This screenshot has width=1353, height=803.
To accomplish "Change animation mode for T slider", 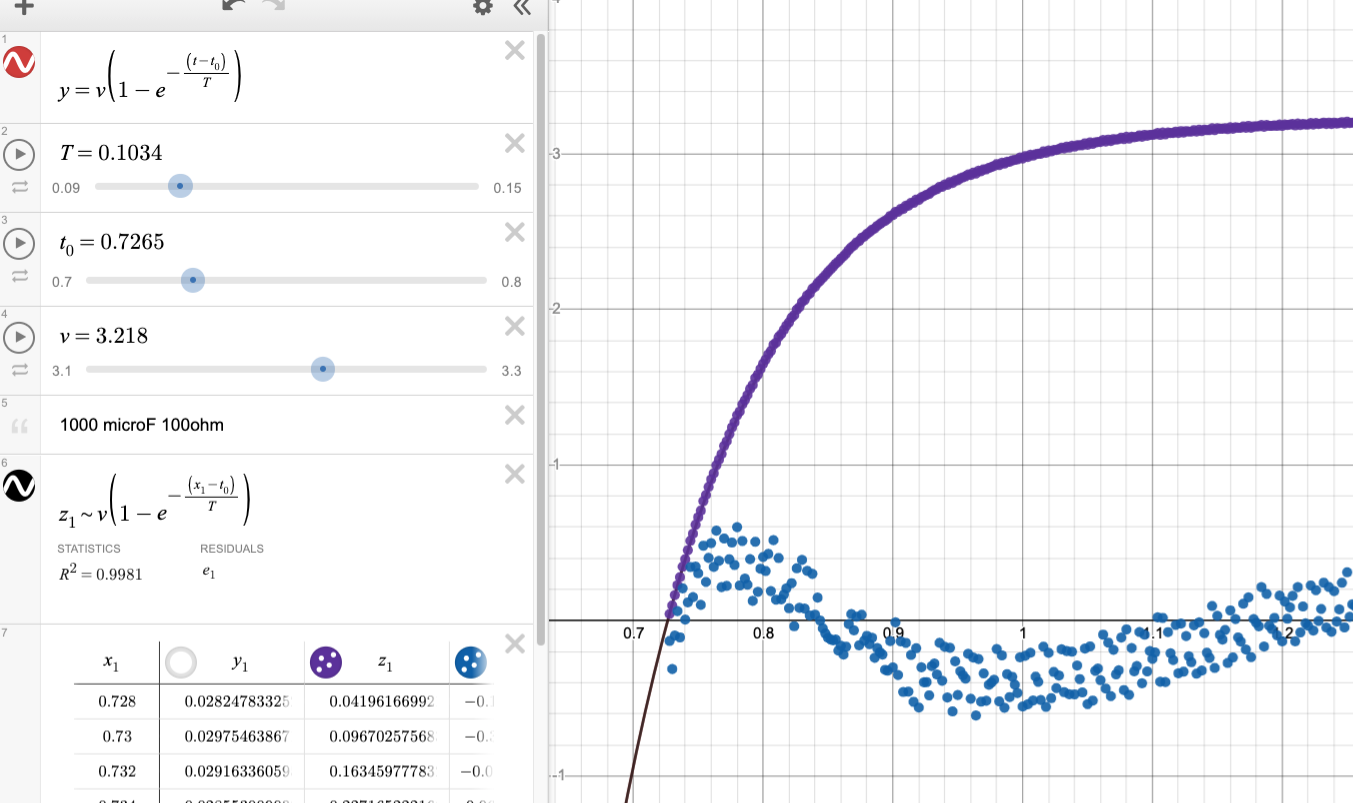I will (x=19, y=187).
